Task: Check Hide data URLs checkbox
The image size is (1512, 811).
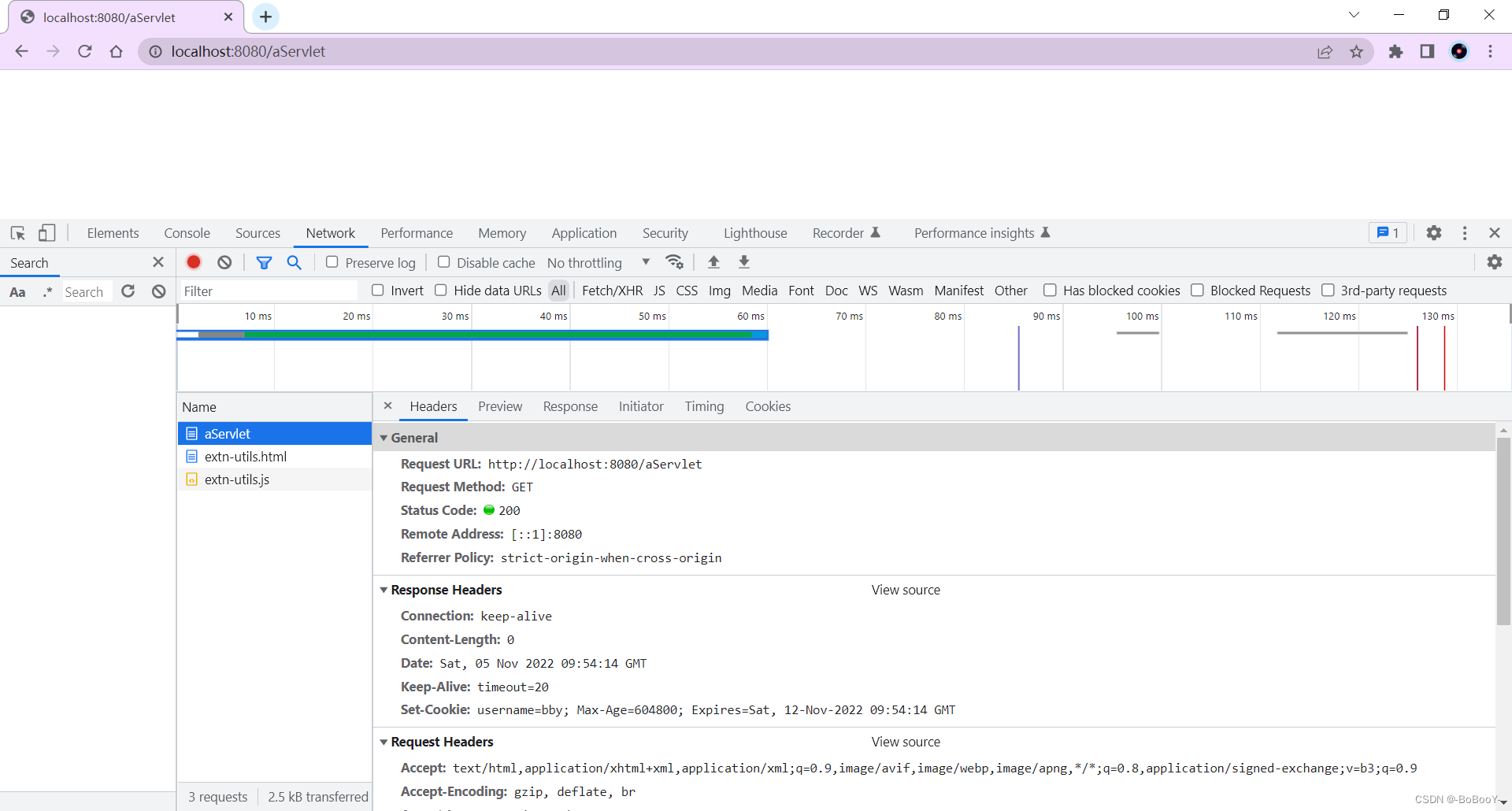Action: tap(440, 291)
